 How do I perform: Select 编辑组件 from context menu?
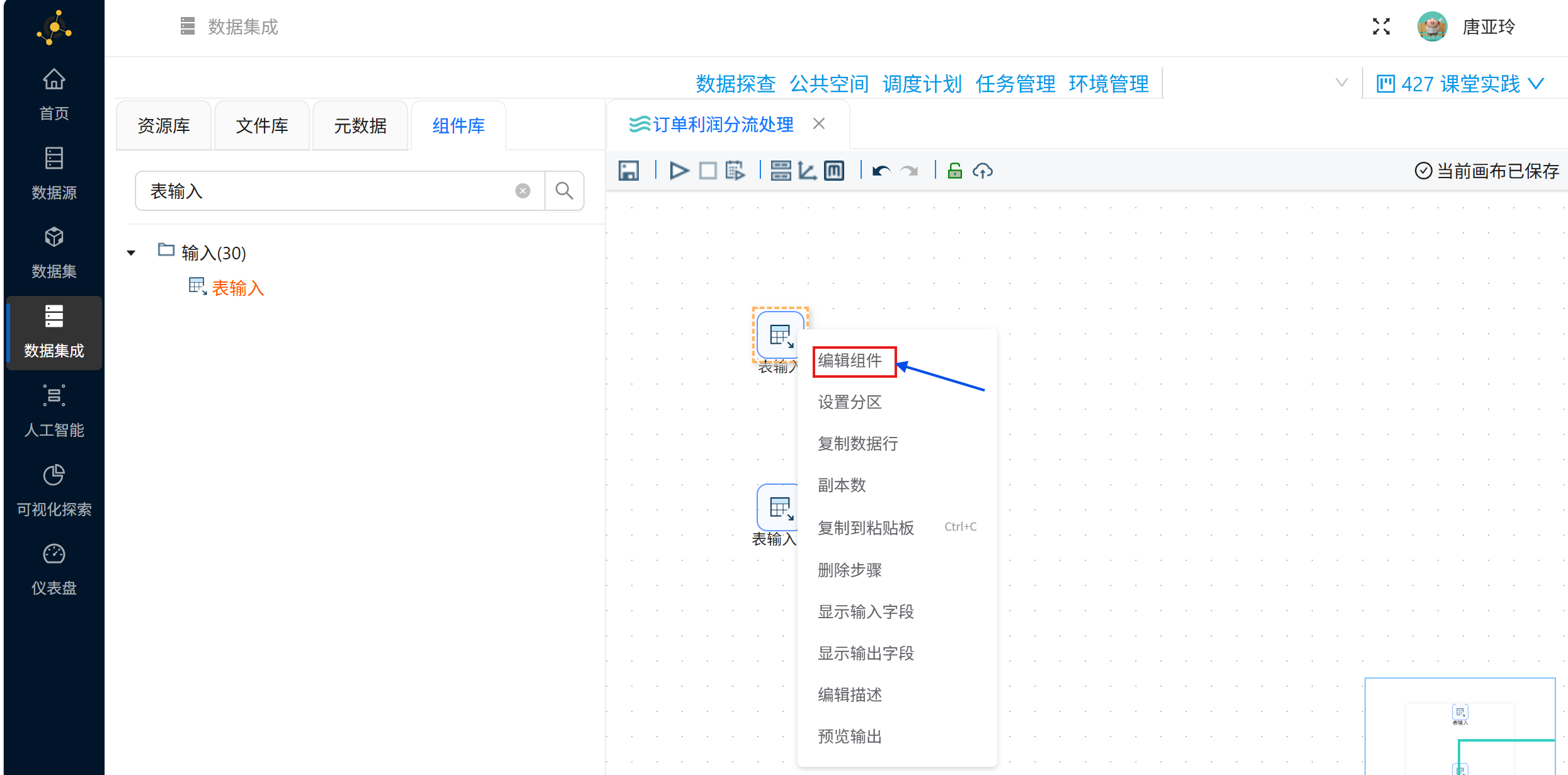[x=850, y=361]
